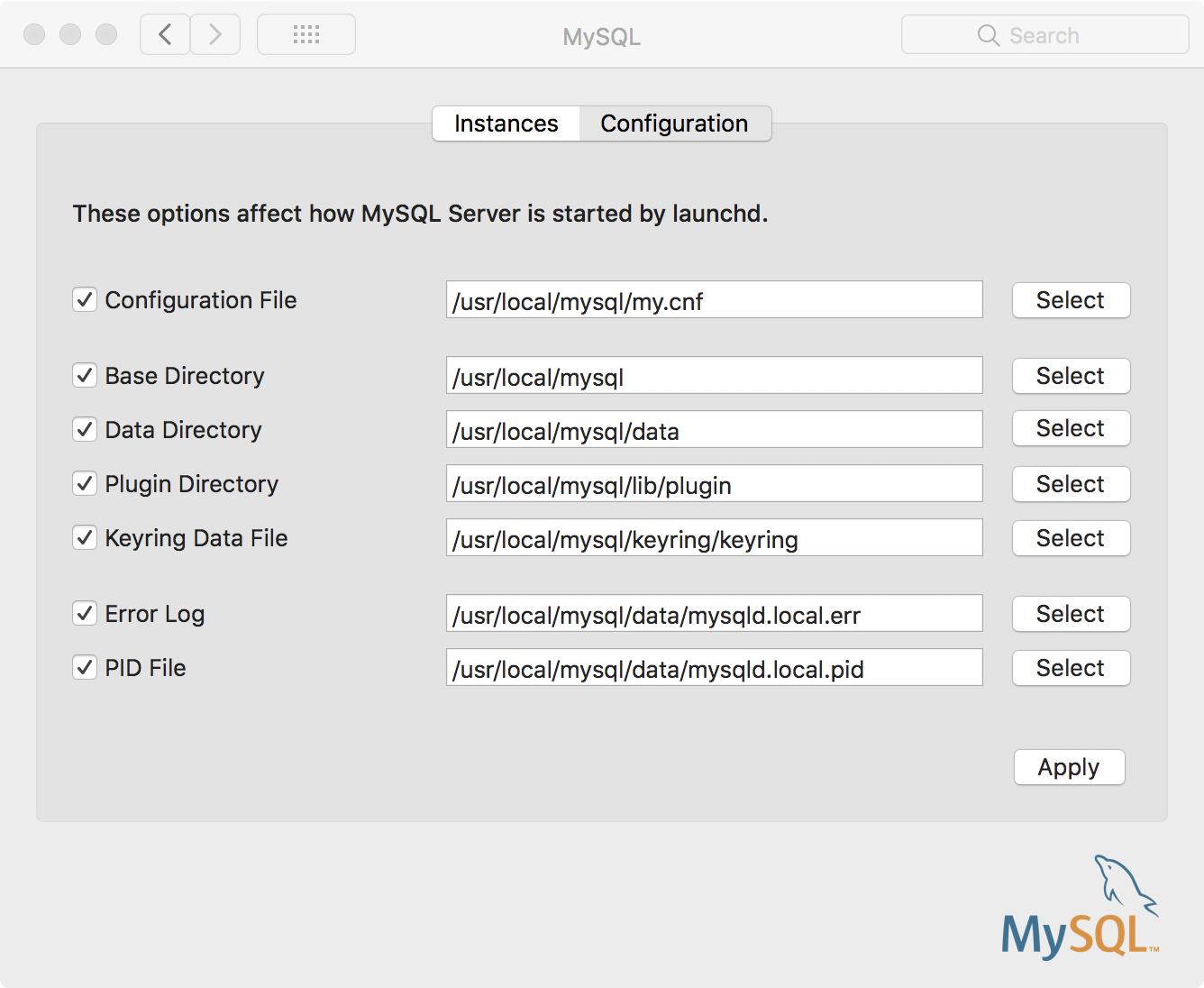
Task: Click the Keyring Data File label
Action: coord(196,538)
